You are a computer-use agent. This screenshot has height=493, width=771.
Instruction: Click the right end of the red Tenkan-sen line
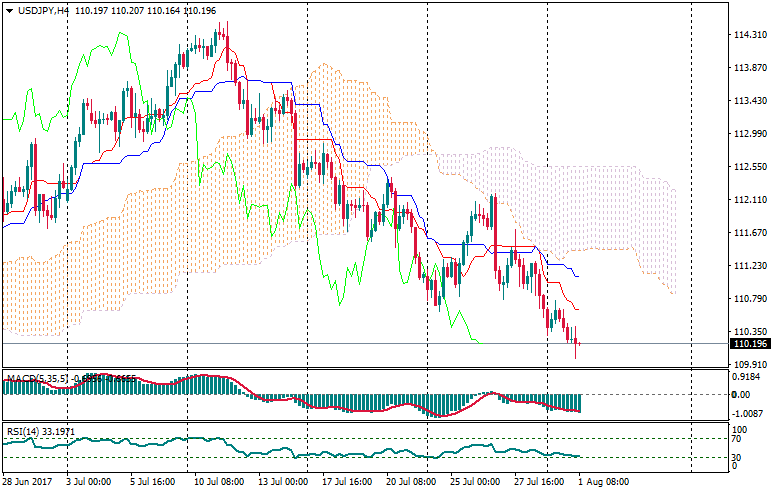pos(578,309)
